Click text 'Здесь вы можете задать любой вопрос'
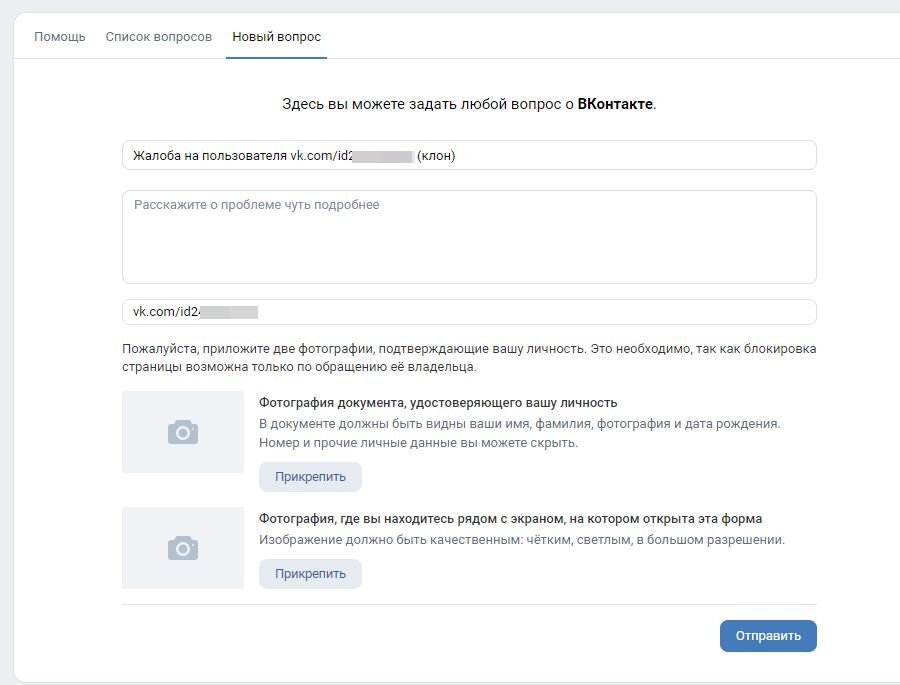This screenshot has width=900, height=685. click(422, 104)
